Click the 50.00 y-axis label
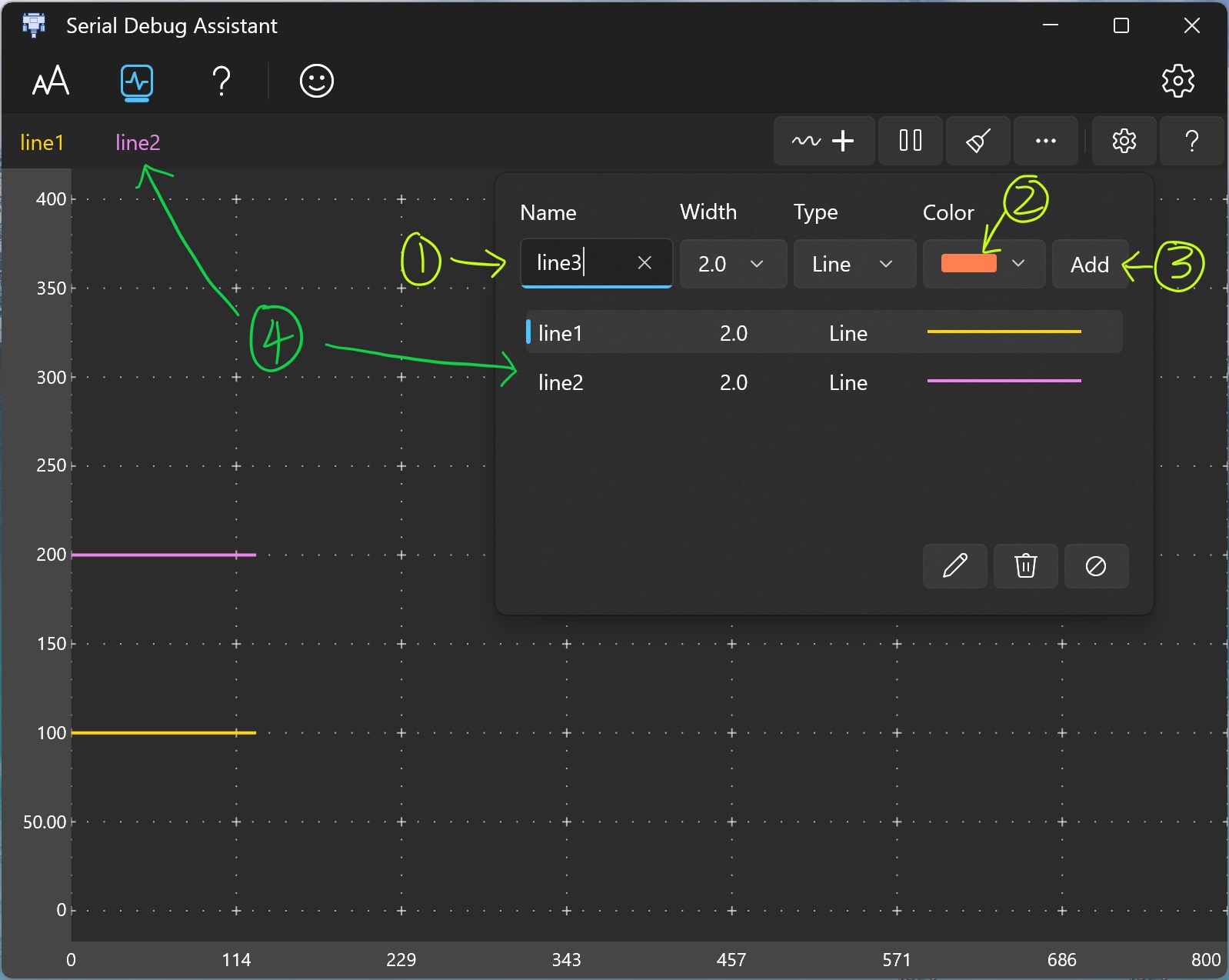Screen dimensions: 1229x980 (45, 822)
